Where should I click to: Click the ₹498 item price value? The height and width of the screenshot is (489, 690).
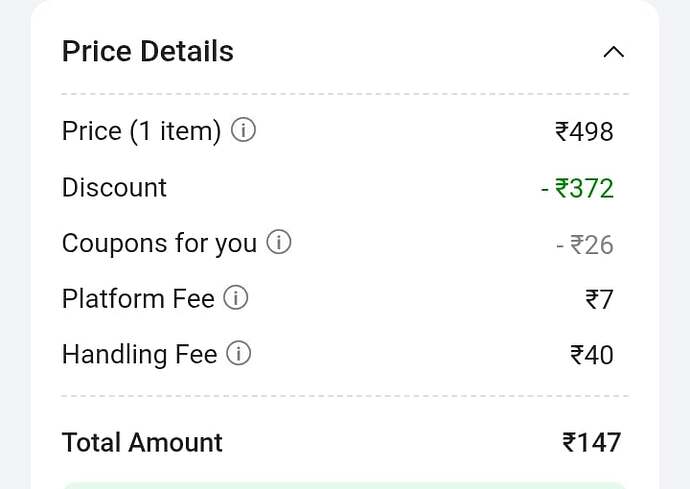tap(584, 131)
